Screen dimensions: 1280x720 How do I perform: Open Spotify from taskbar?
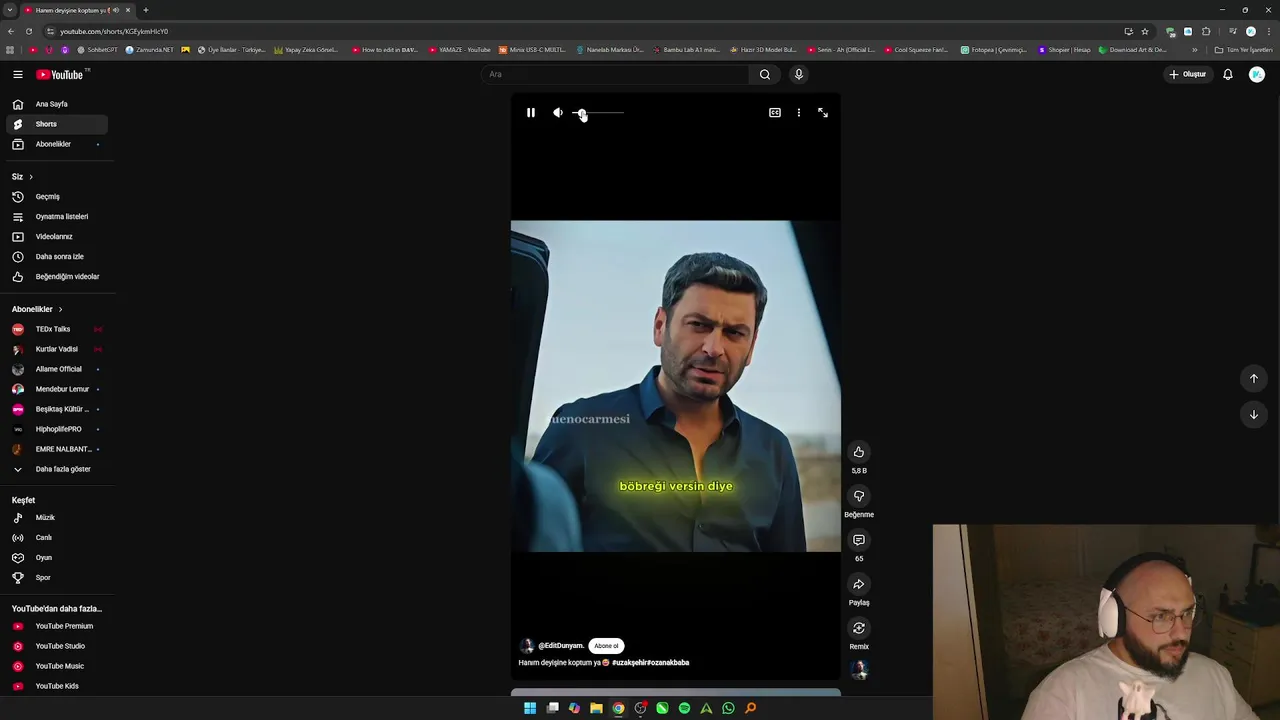684,708
